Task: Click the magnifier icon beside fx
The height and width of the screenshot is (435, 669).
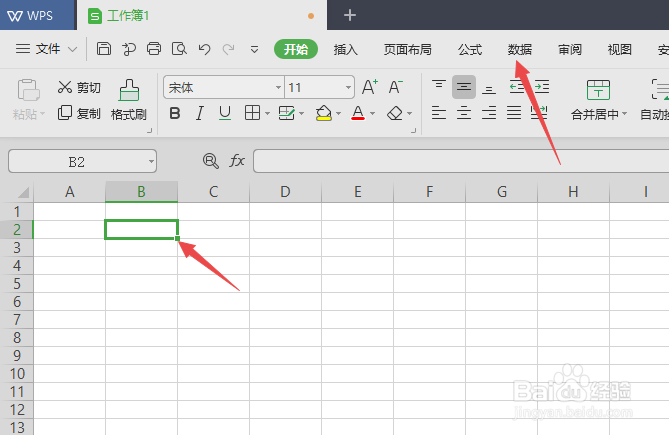Action: point(211,161)
